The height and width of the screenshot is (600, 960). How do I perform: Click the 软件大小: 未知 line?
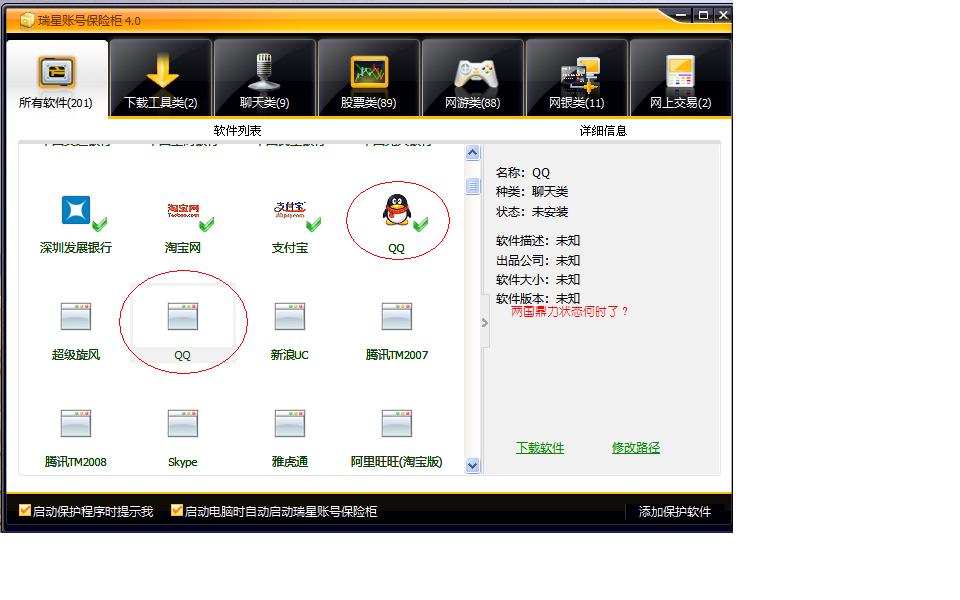click(x=538, y=280)
